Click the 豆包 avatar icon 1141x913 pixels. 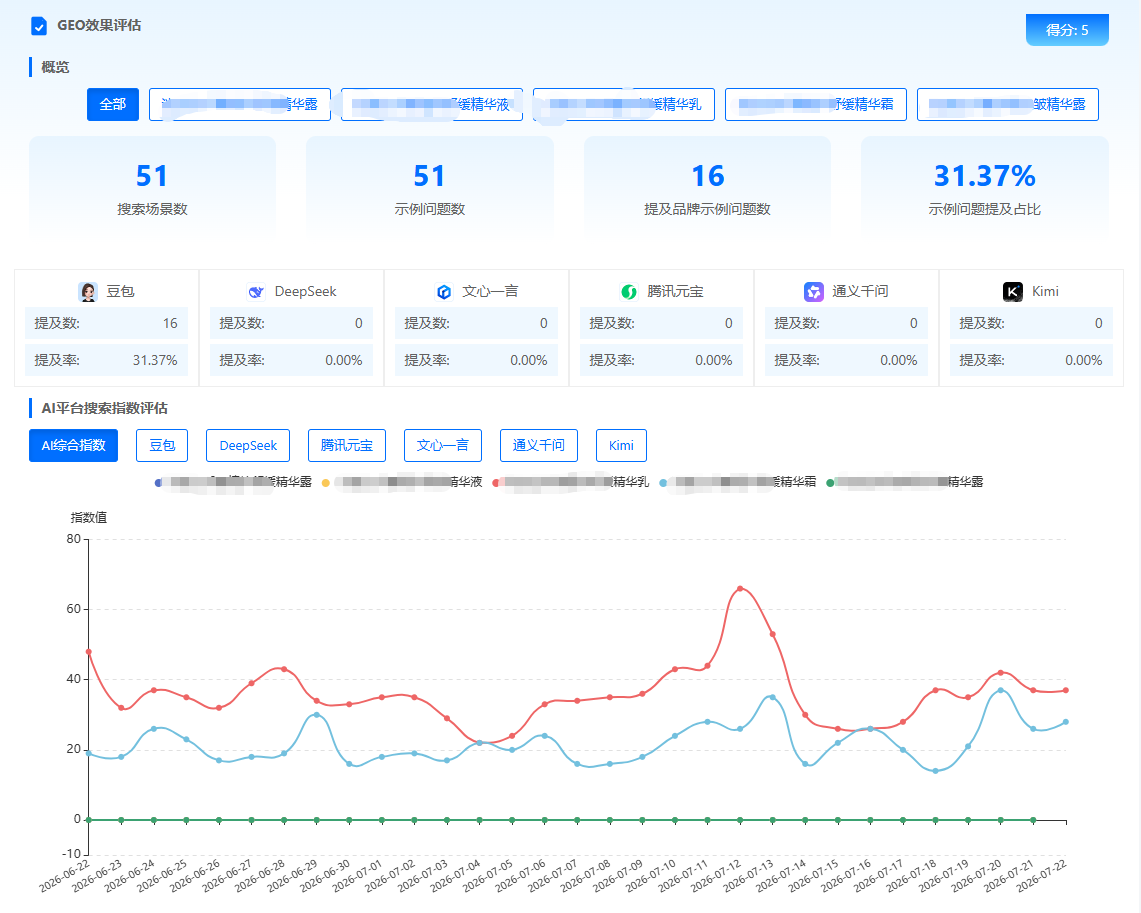tap(88, 292)
